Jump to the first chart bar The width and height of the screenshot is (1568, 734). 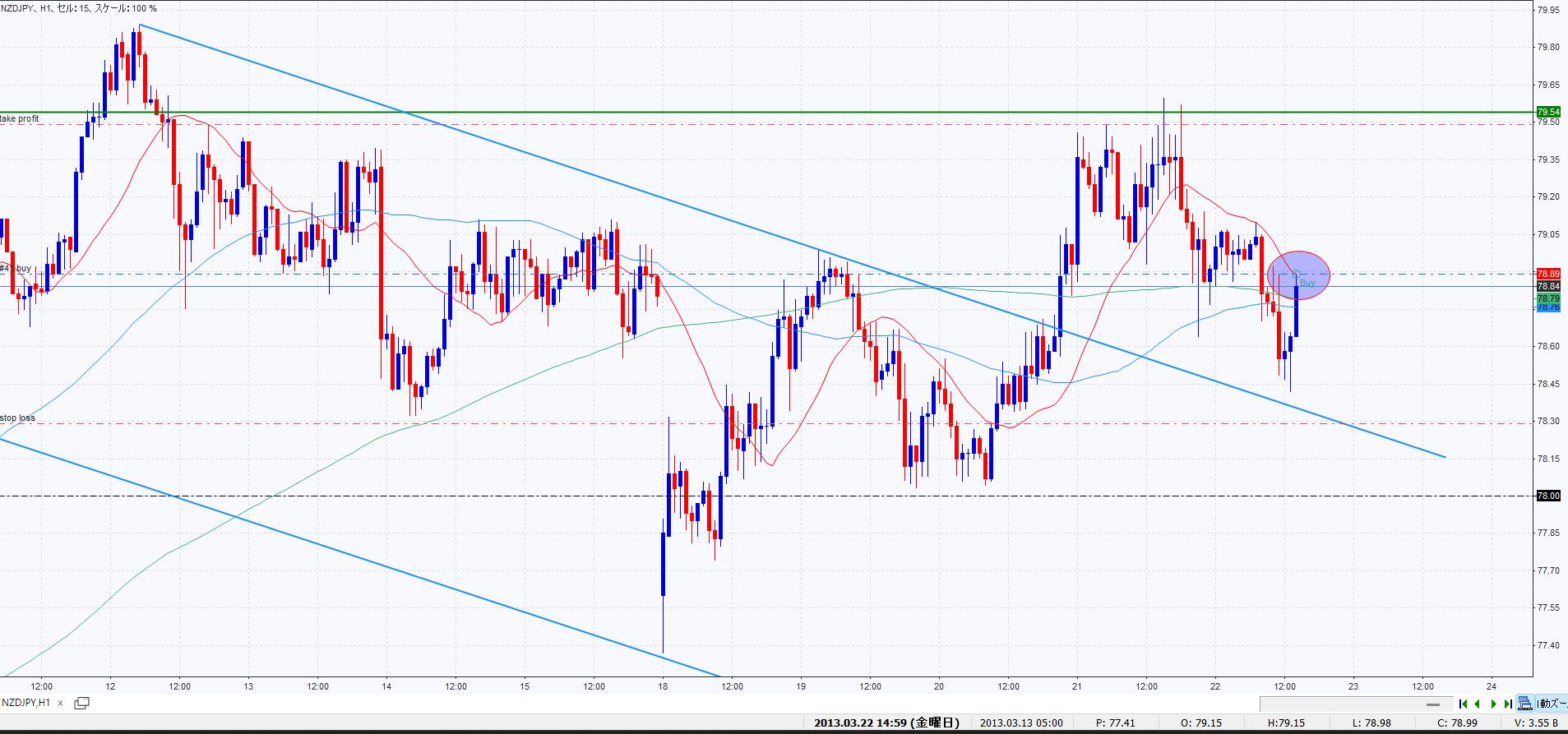coord(1463,704)
